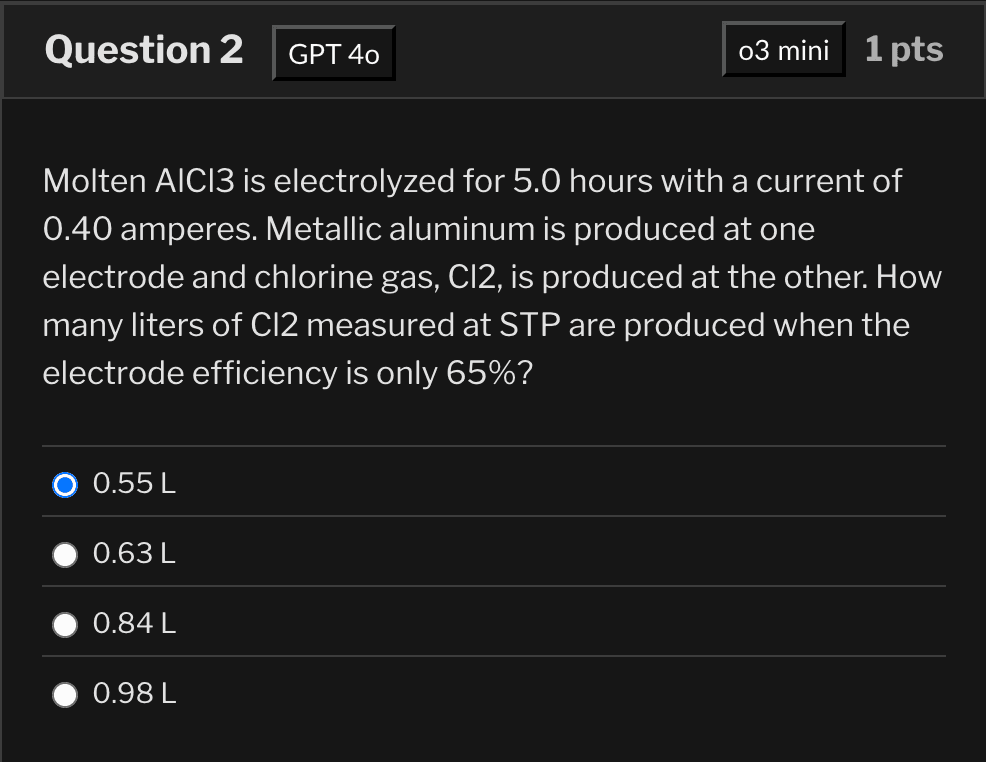The height and width of the screenshot is (762, 986).
Task: Click the Question 2 heading
Action: 143,50
